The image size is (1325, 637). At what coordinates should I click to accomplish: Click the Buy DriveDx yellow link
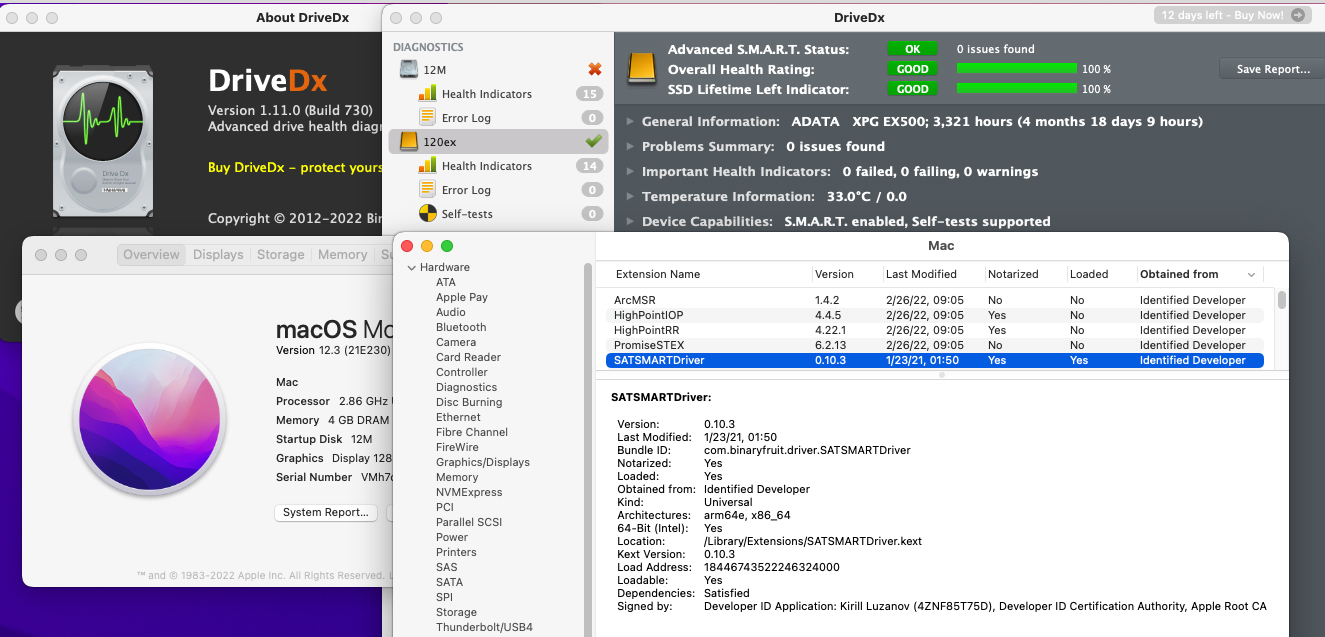pyautogui.click(x=295, y=167)
